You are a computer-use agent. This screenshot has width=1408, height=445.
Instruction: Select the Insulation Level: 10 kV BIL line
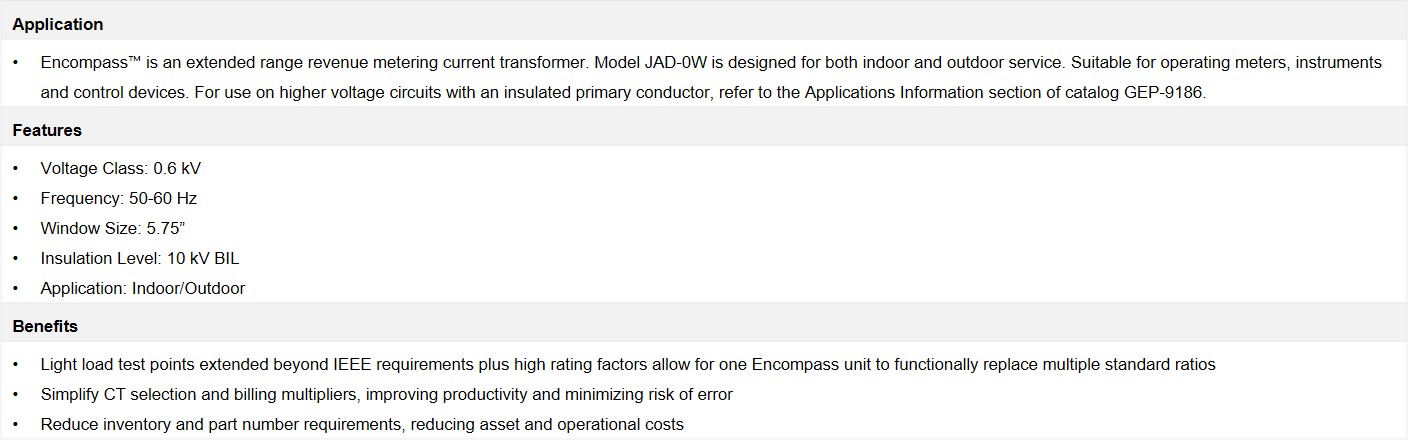pyautogui.click(x=140, y=258)
